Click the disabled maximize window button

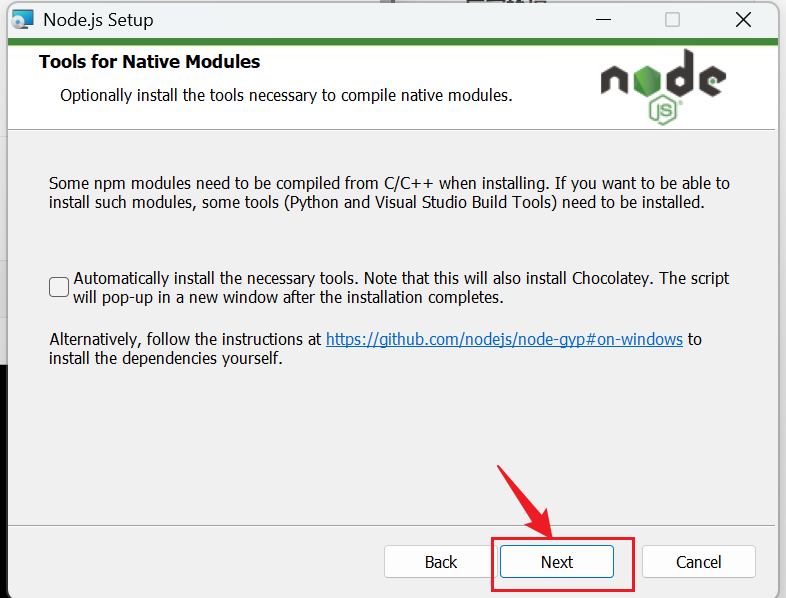pyautogui.click(x=672, y=20)
